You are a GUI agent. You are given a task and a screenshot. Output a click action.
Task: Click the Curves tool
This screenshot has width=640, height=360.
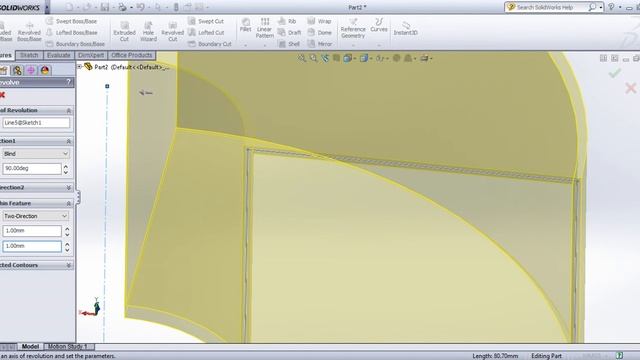pos(379,24)
